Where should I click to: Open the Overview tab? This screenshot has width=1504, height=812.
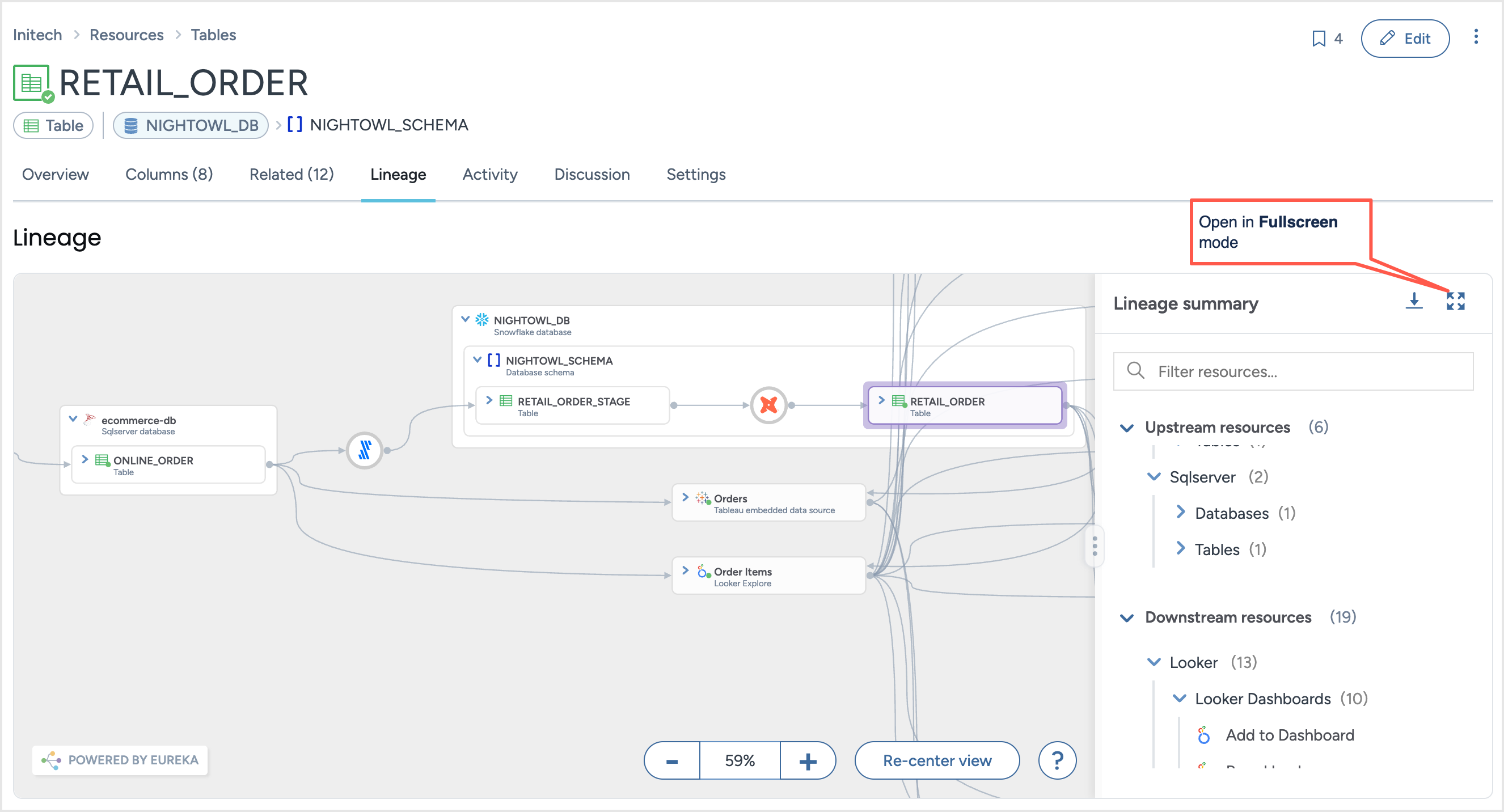pyautogui.click(x=56, y=174)
